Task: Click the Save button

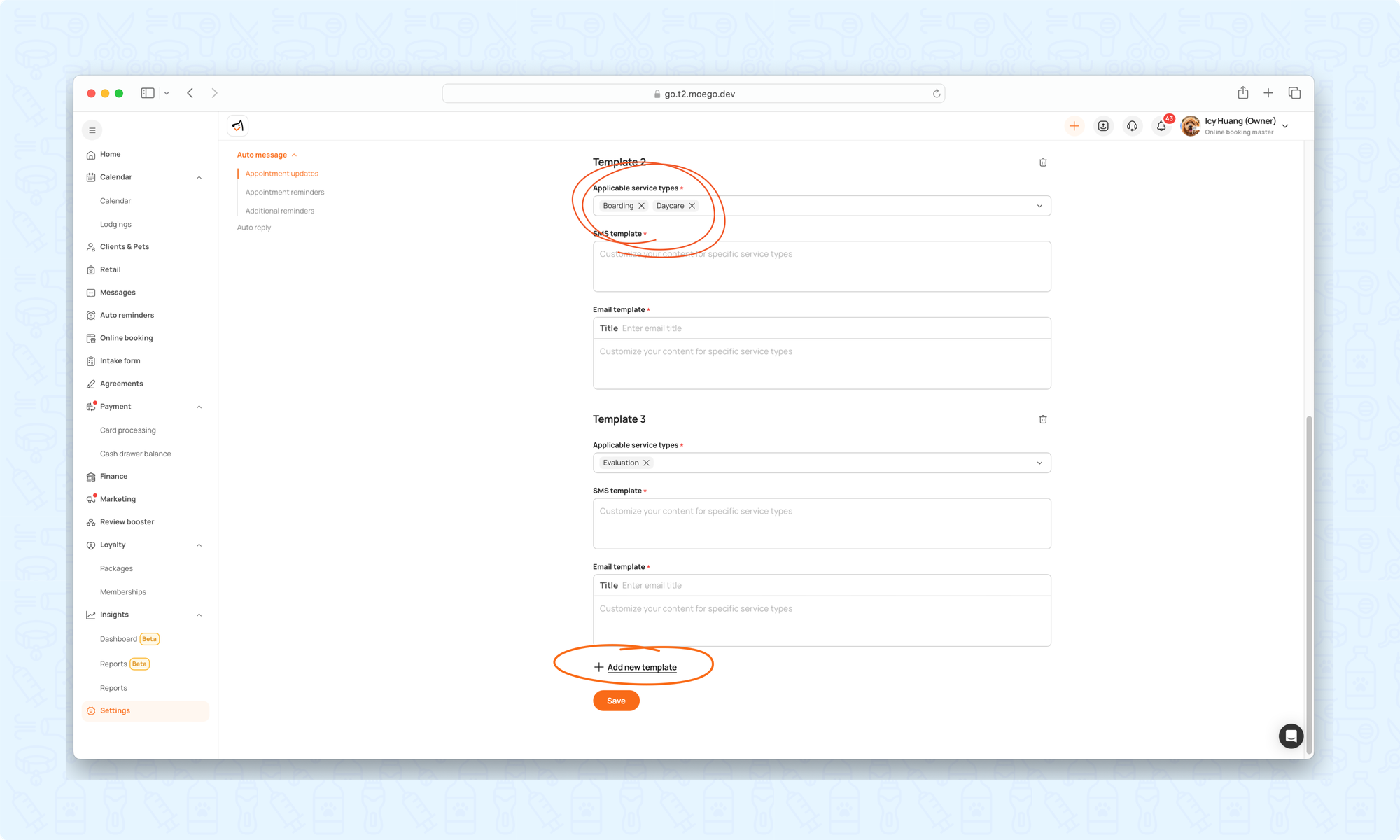Action: tap(615, 701)
